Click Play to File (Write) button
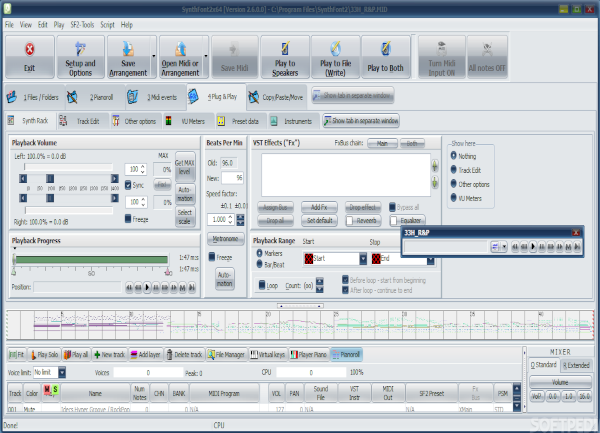Screen dimensions: 600x433 pyautogui.click(x=336, y=57)
